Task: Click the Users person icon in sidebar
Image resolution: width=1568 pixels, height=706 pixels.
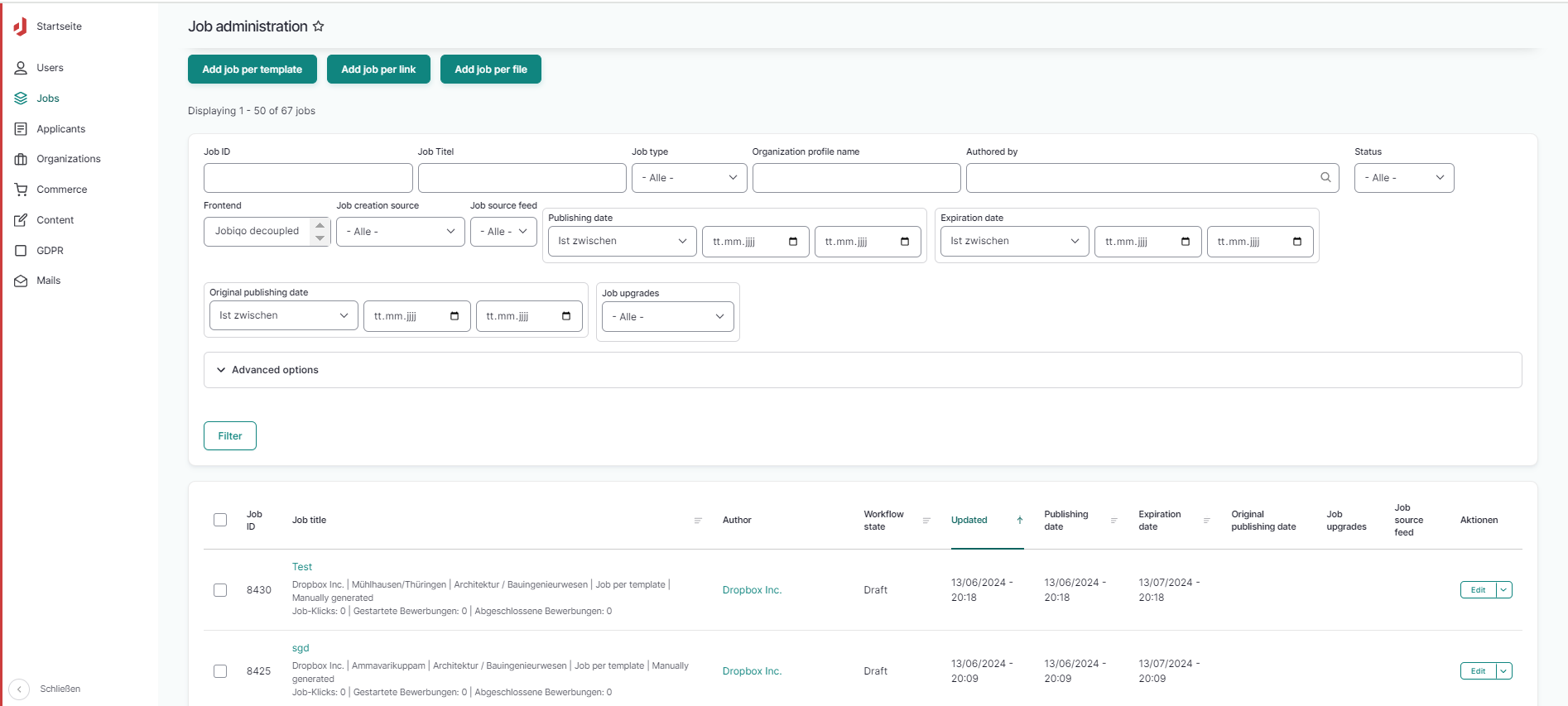Action: point(21,68)
